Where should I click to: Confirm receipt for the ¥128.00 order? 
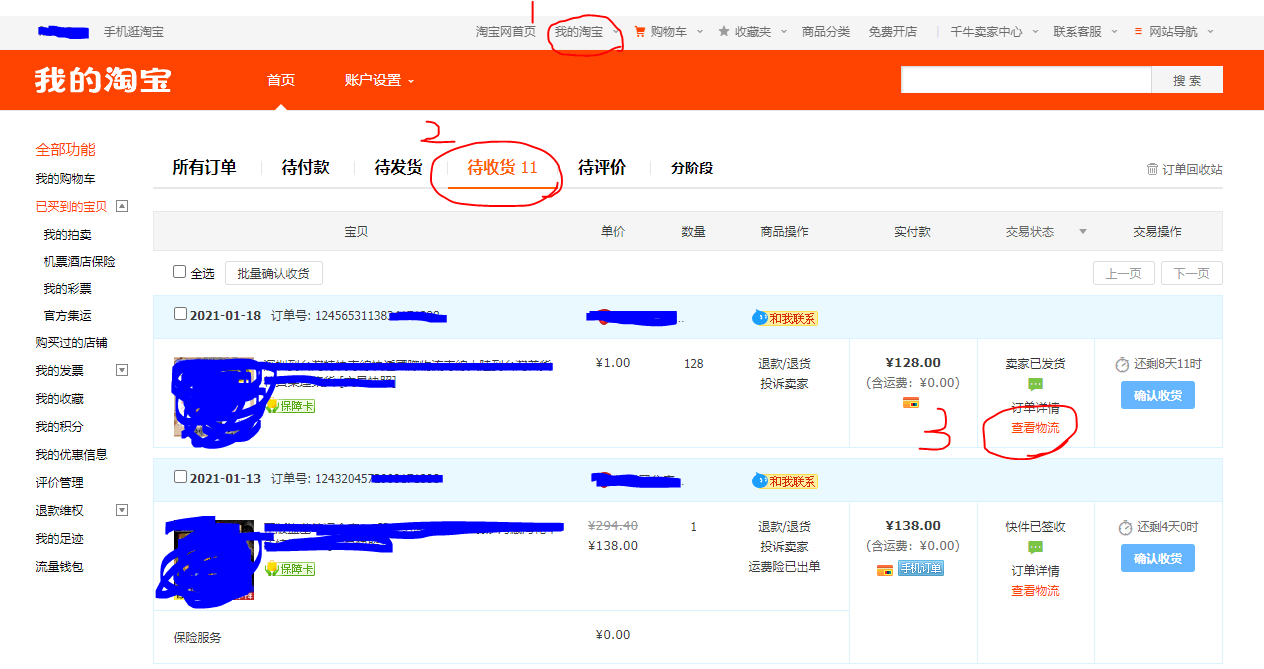pos(1157,395)
